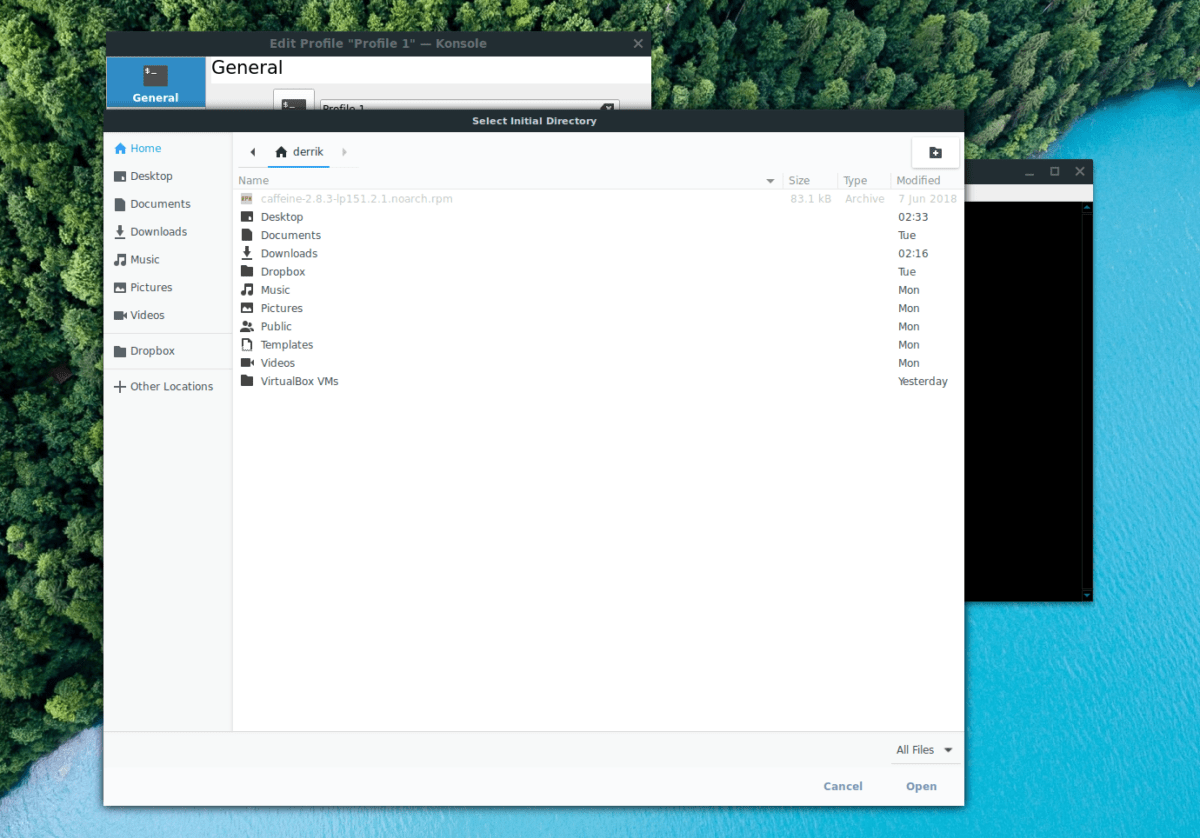Image resolution: width=1200 pixels, height=838 pixels.
Task: Click the derrik path breadcrumb
Action: pos(300,152)
